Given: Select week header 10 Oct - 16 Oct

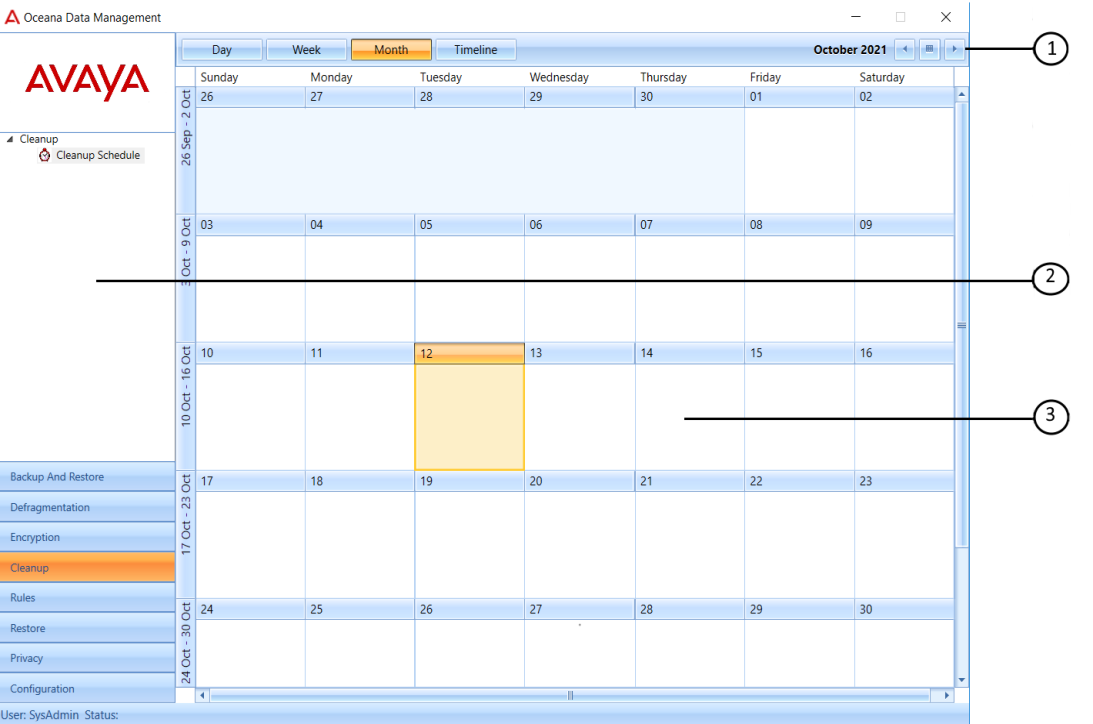Looking at the screenshot, I should point(185,407).
